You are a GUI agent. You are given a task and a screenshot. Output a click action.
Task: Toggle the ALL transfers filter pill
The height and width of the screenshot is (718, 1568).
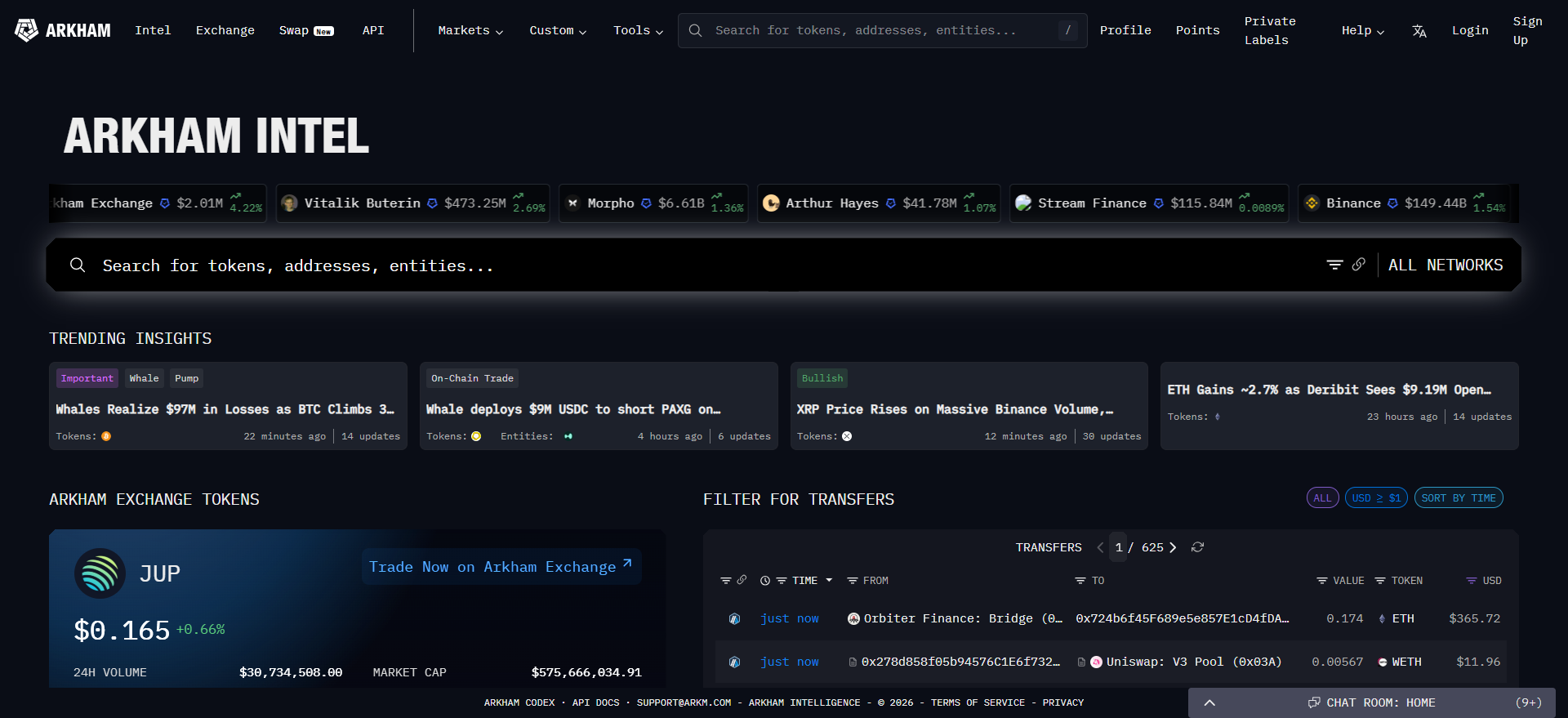[x=1322, y=497]
